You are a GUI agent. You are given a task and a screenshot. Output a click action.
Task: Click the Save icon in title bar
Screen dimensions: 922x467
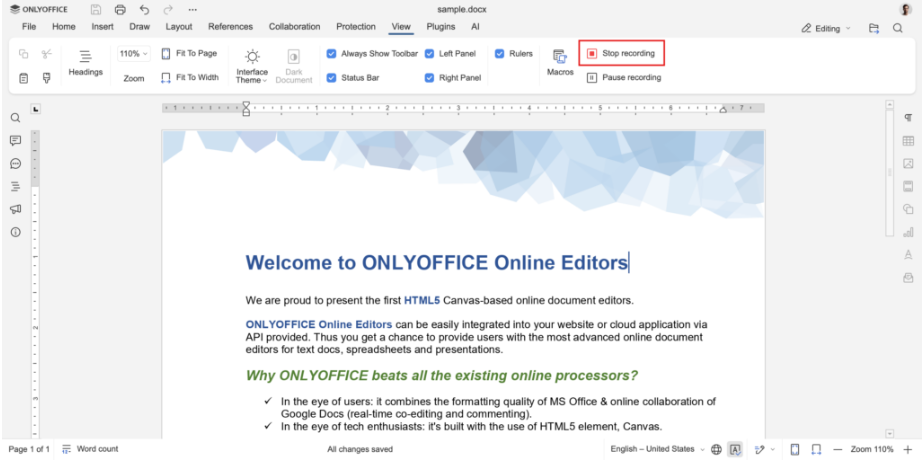pyautogui.click(x=96, y=9)
